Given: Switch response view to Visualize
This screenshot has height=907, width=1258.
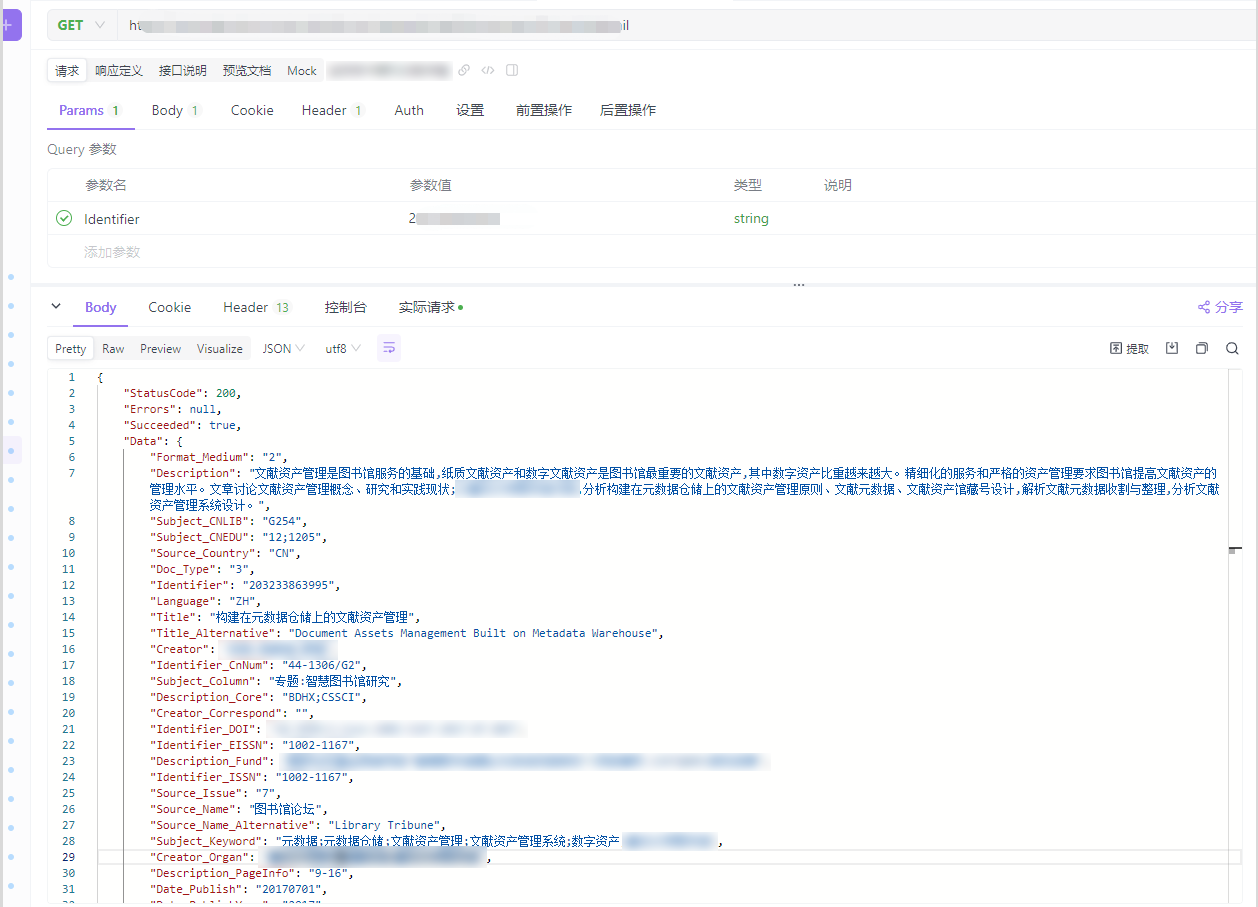Looking at the screenshot, I should click(220, 349).
